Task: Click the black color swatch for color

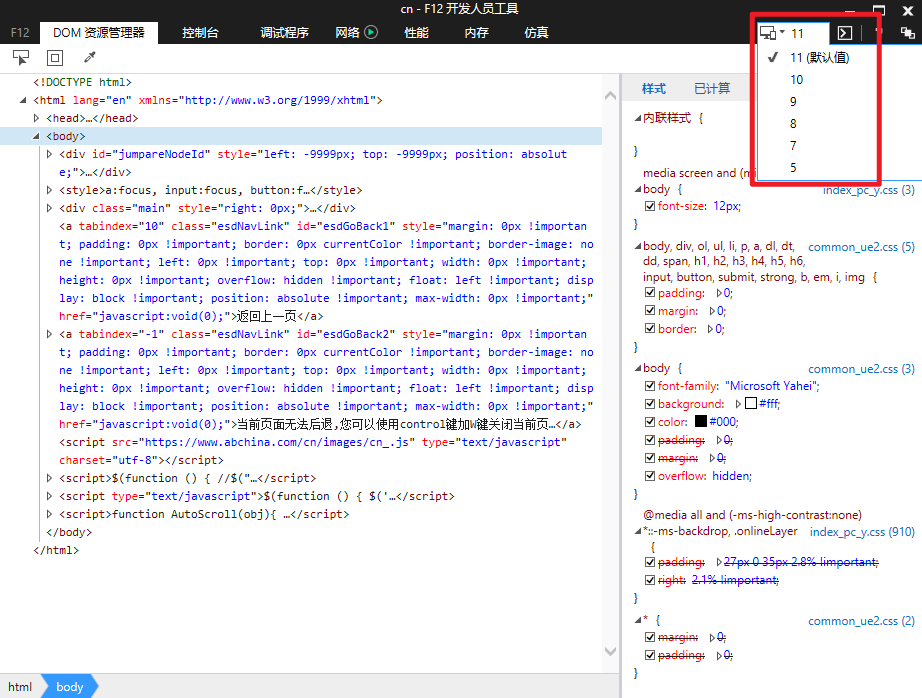Action: [700, 422]
